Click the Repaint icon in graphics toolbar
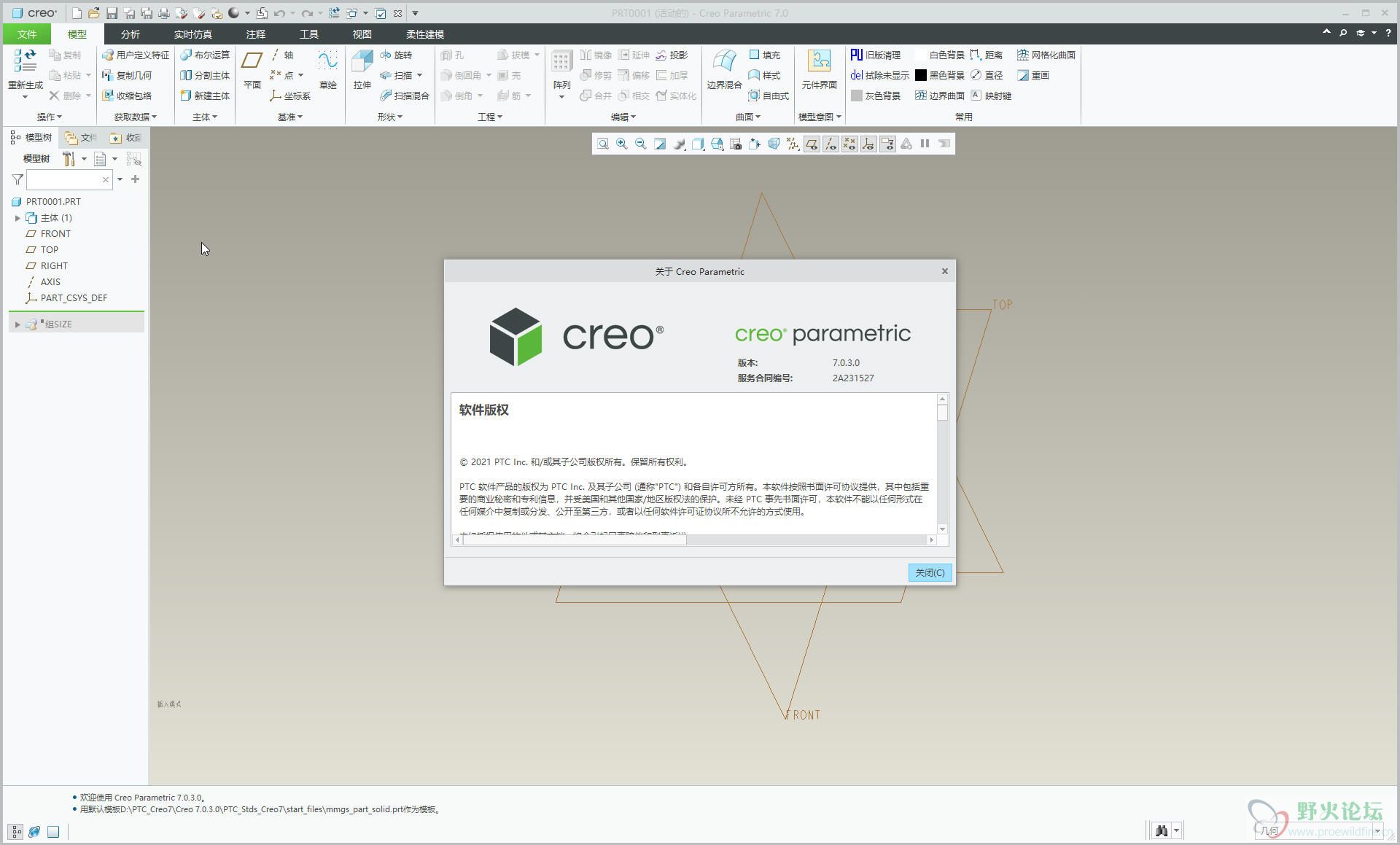 660,144
